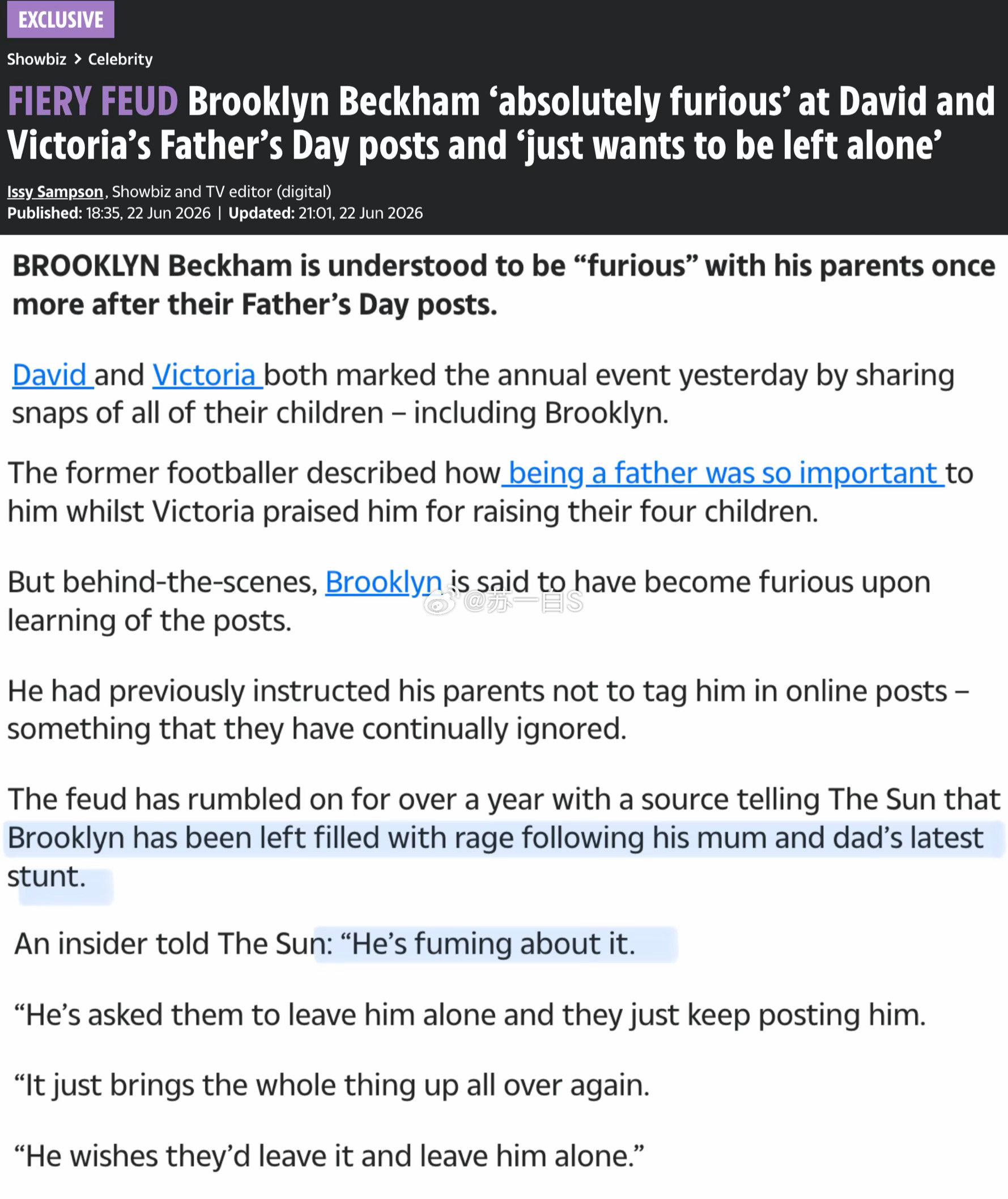Image resolution: width=1008 pixels, height=1199 pixels.
Task: Click the 'Showbiz and TV editor (digital)' byline text
Action: click(222, 192)
